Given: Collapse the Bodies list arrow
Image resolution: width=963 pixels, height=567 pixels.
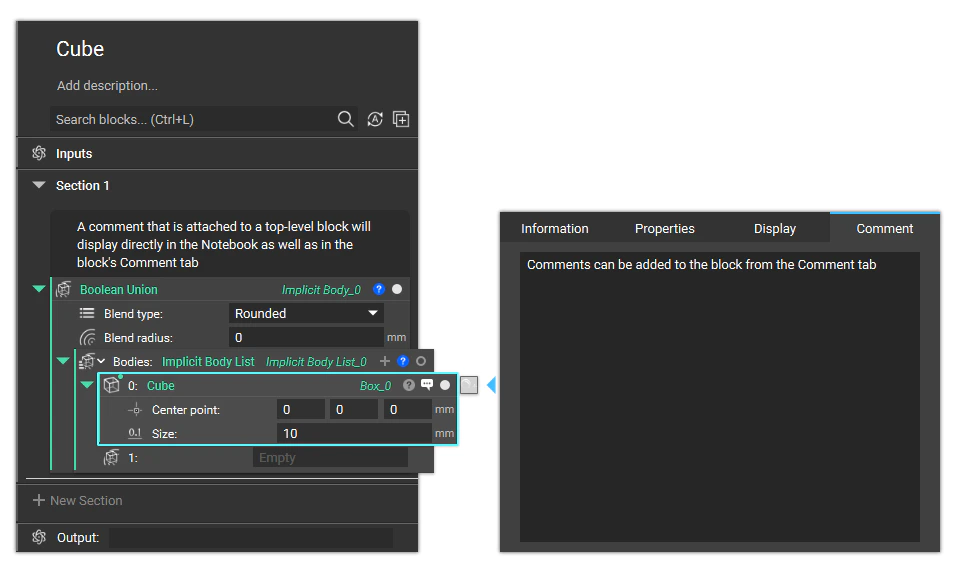Looking at the screenshot, I should (x=63, y=361).
